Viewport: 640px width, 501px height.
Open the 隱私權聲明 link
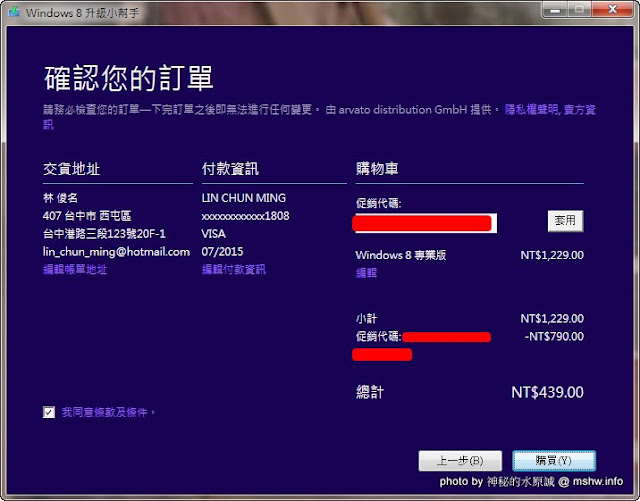(x=531, y=109)
